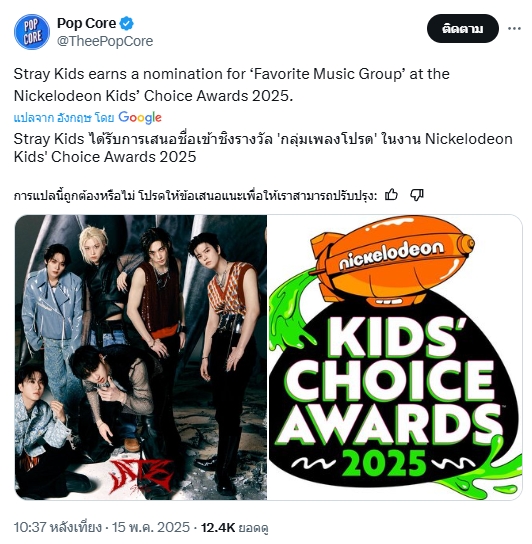Click the green 2025 in awards logo
The image size is (532, 544).
tap(385, 463)
